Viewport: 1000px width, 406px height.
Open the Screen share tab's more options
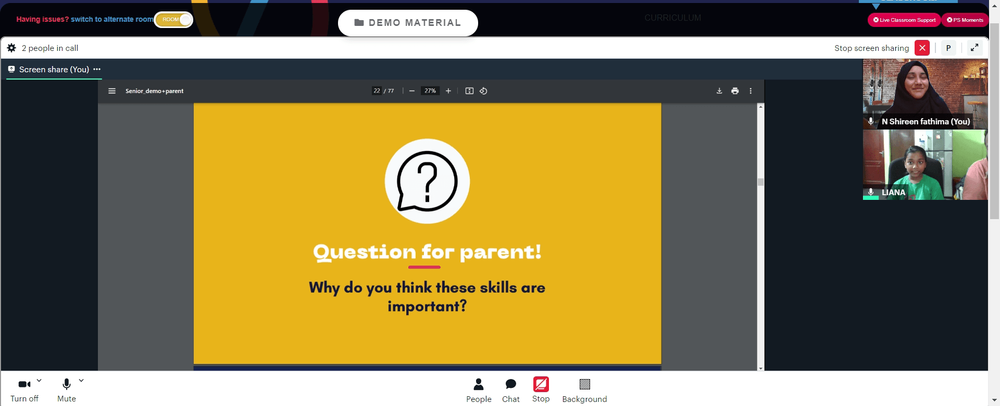(x=97, y=69)
